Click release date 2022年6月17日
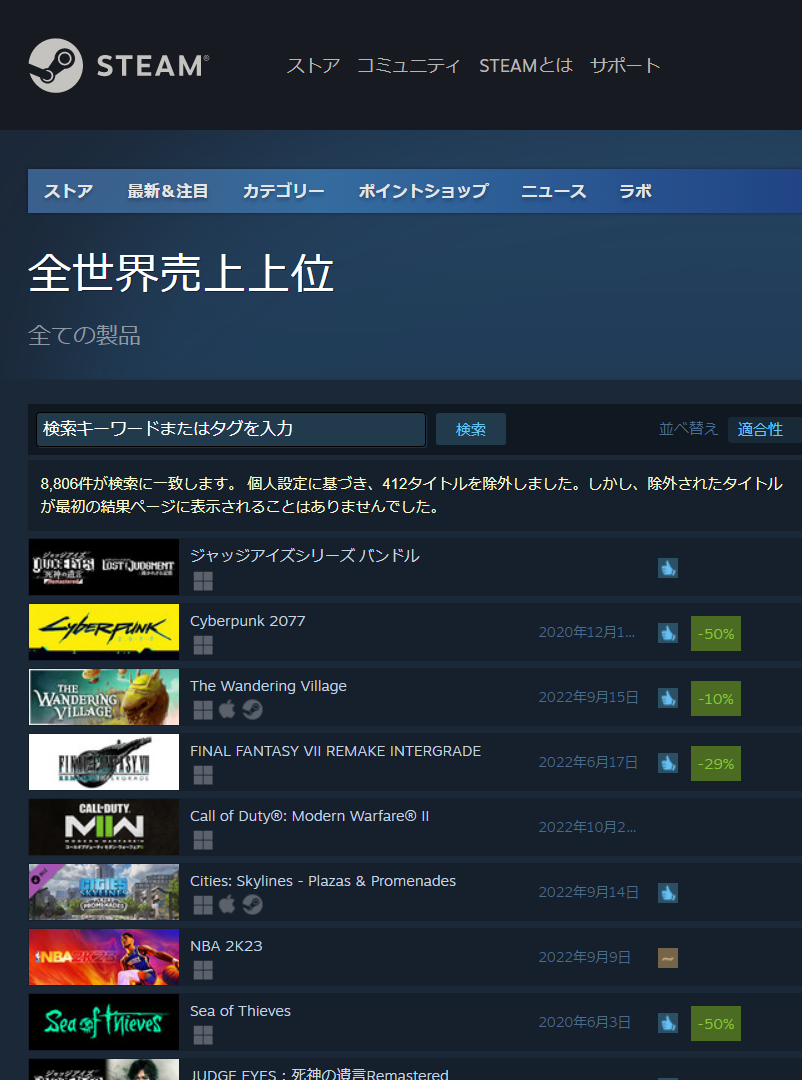The image size is (802, 1080). [x=588, y=762]
